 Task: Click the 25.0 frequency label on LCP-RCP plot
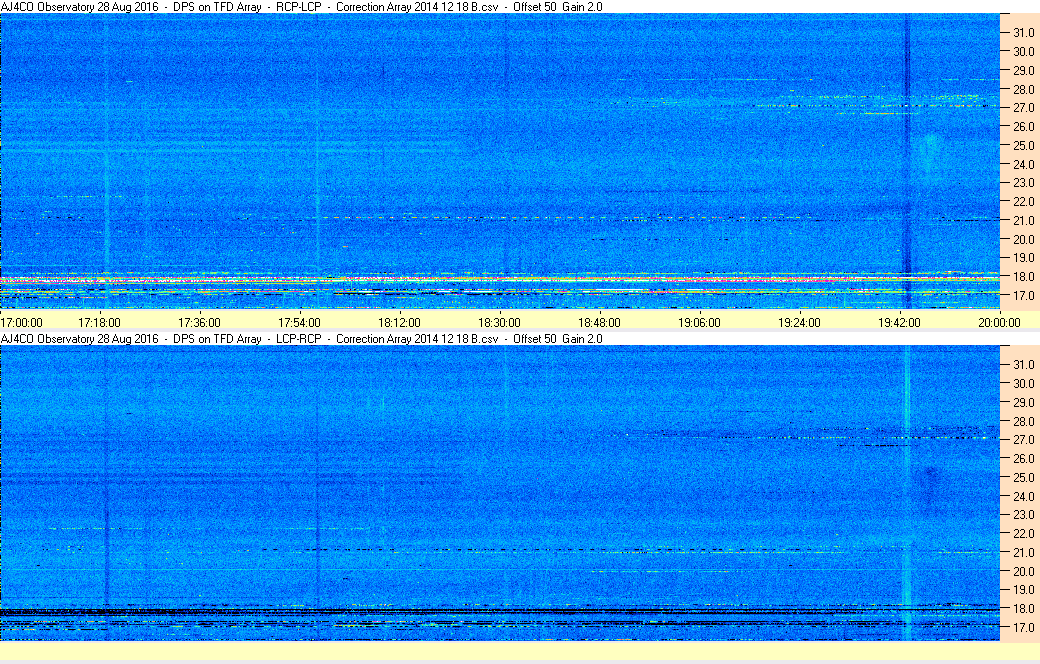click(1023, 478)
